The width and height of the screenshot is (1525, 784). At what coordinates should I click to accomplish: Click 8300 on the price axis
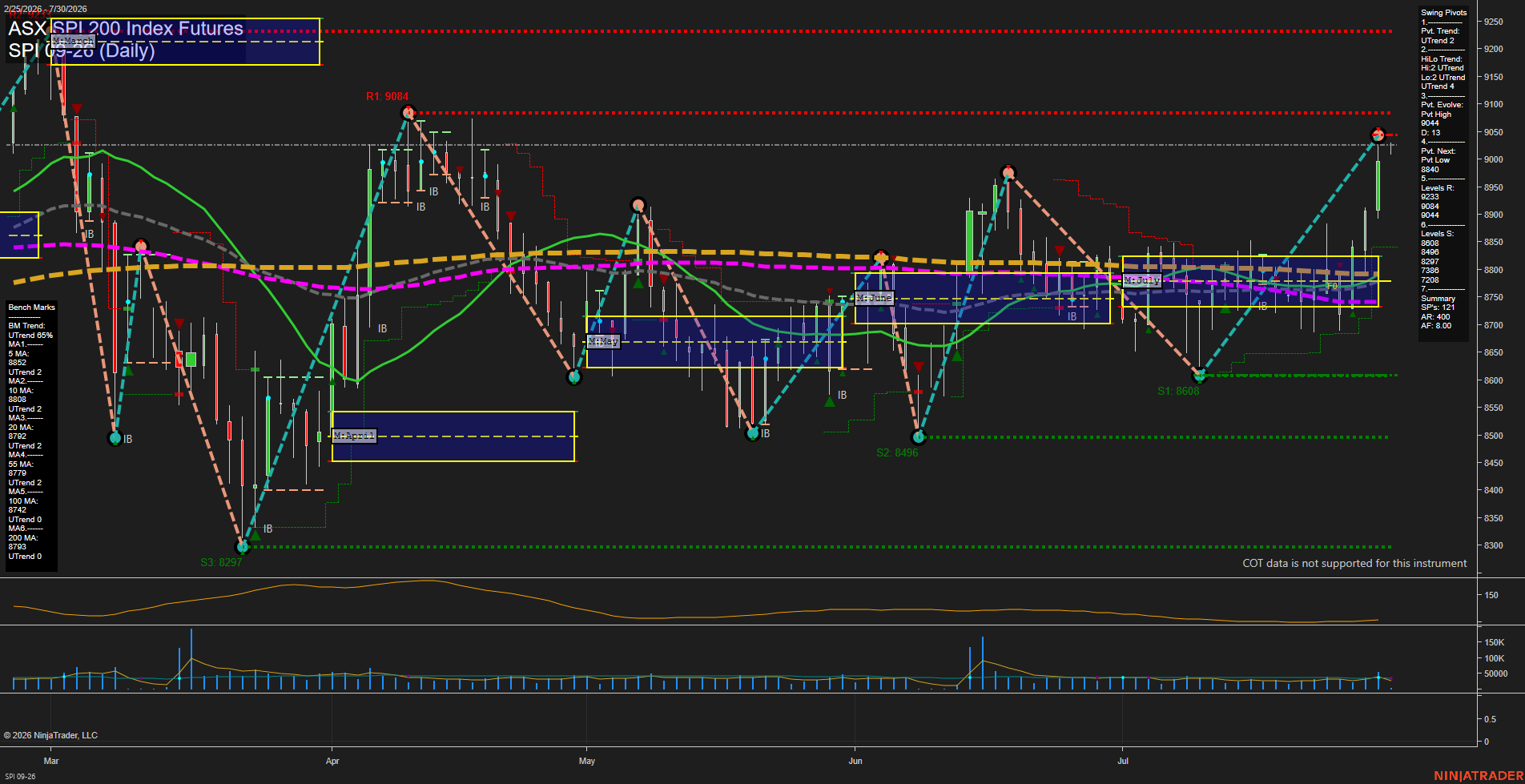pos(1493,545)
